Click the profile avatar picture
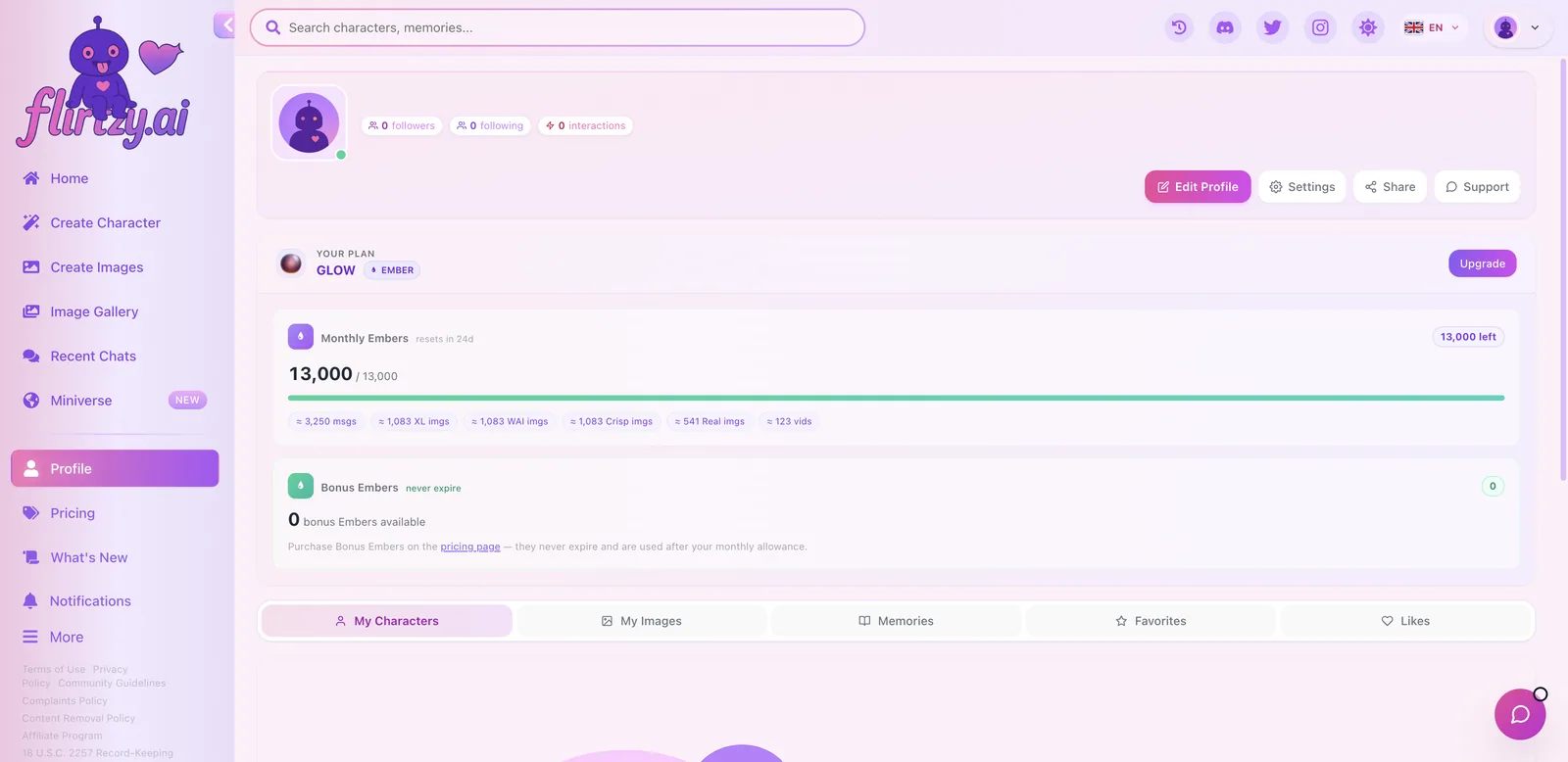This screenshot has width=1568, height=762. [x=309, y=122]
